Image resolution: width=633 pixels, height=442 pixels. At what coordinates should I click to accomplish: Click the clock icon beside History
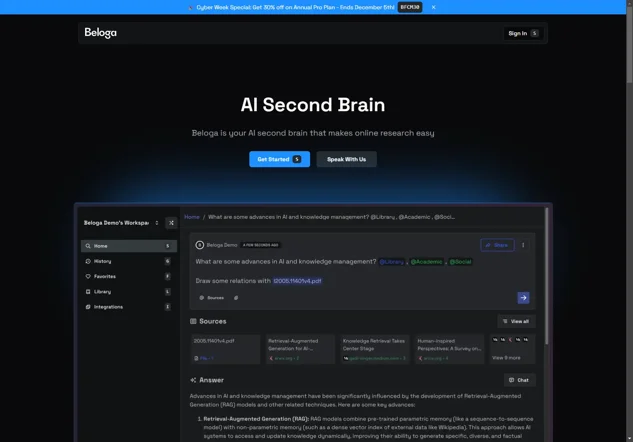coord(88,261)
